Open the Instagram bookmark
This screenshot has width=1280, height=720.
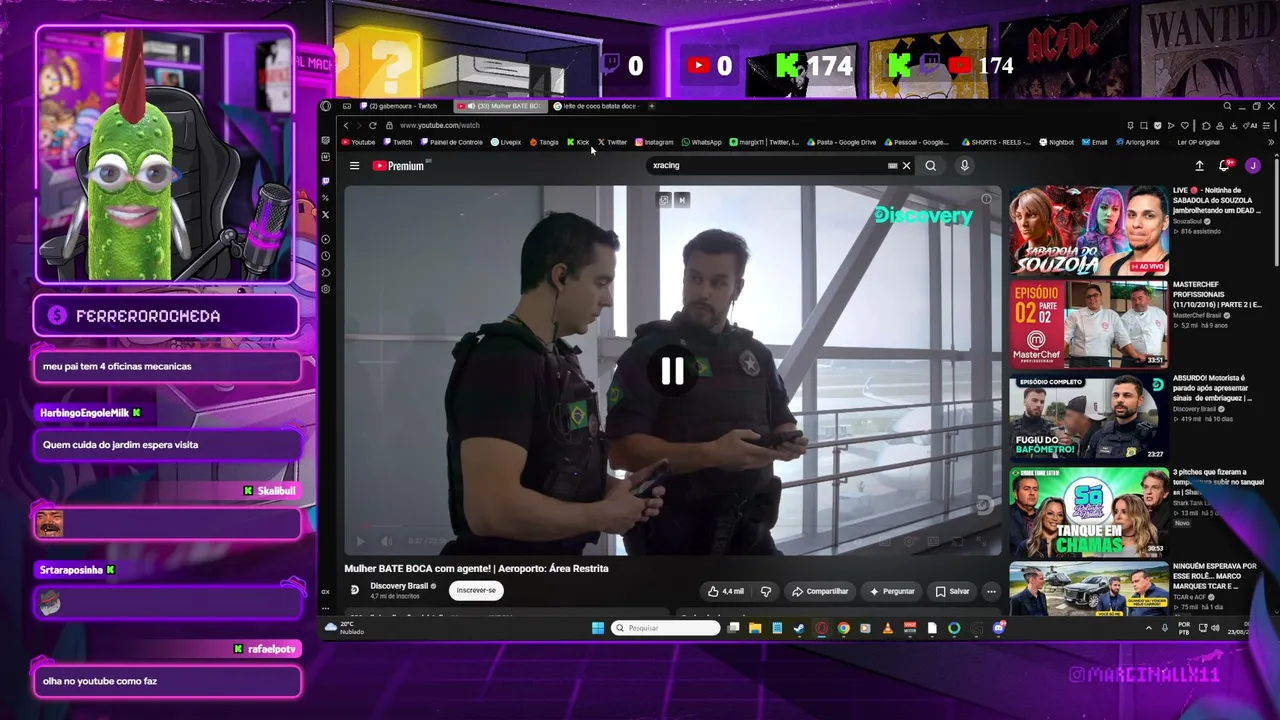654,142
